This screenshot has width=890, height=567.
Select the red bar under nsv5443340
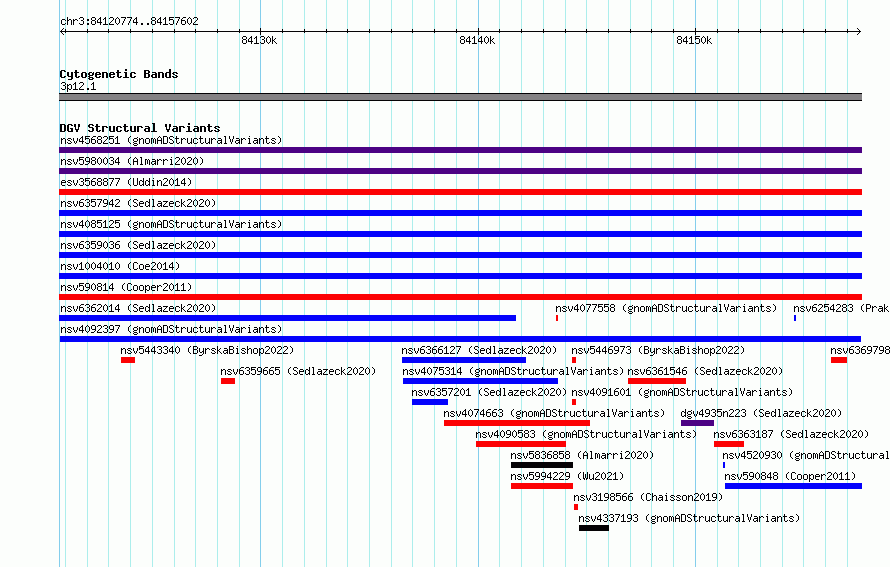point(128,360)
